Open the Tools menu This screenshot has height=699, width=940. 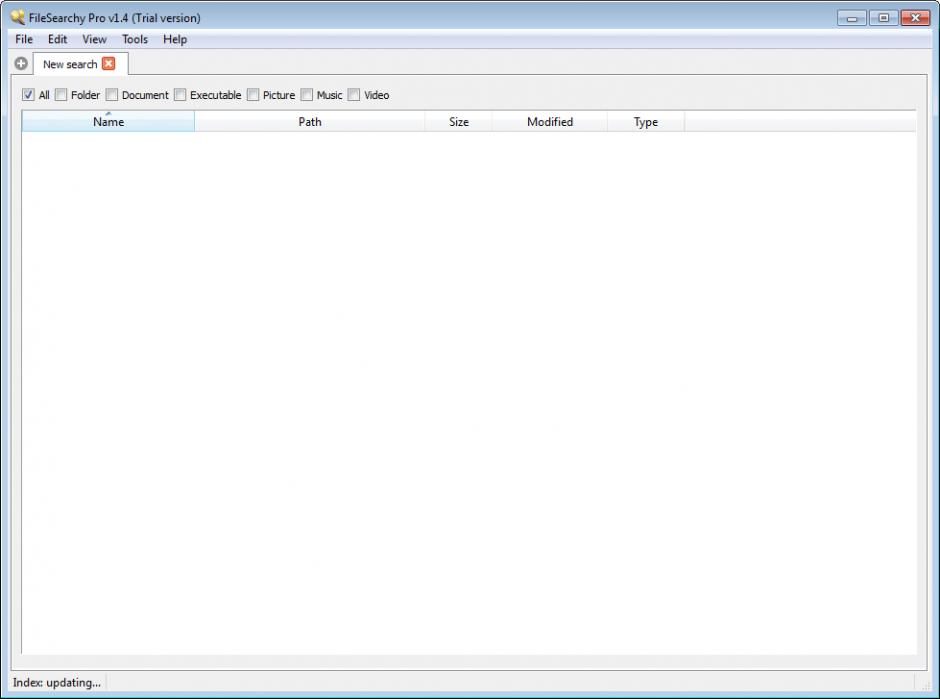click(135, 39)
